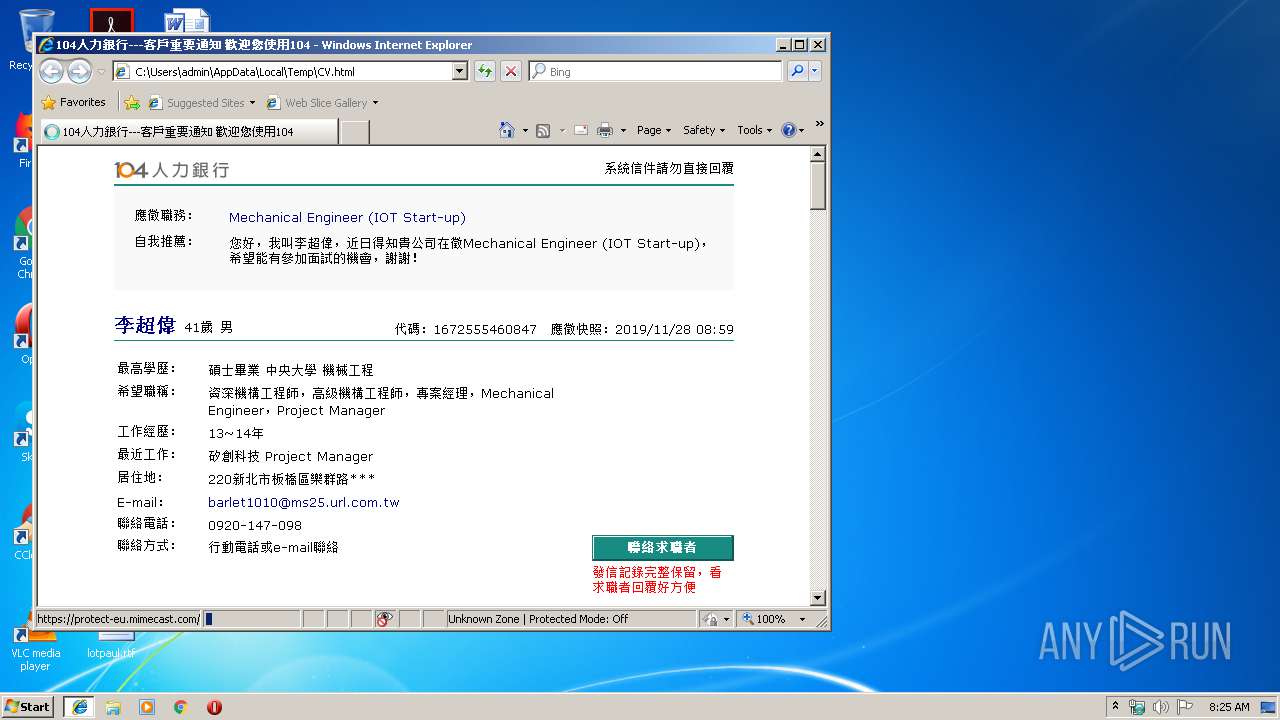The width and height of the screenshot is (1280, 720).
Task: Click the security zone lock icon in status bar
Action: coord(711,619)
